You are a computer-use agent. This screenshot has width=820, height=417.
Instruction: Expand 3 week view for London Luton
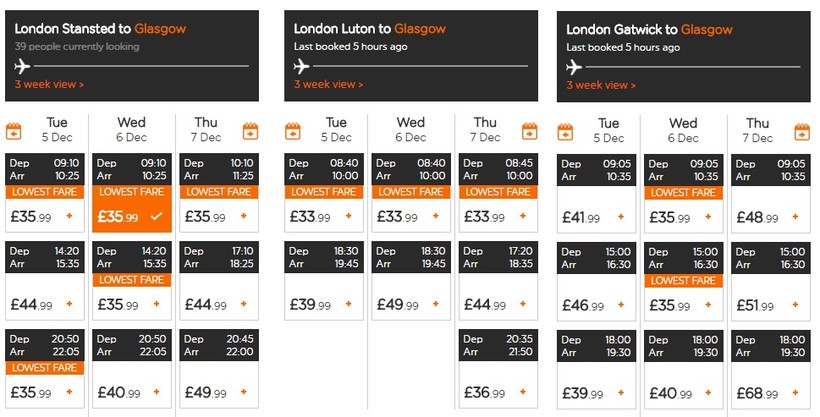click(329, 85)
